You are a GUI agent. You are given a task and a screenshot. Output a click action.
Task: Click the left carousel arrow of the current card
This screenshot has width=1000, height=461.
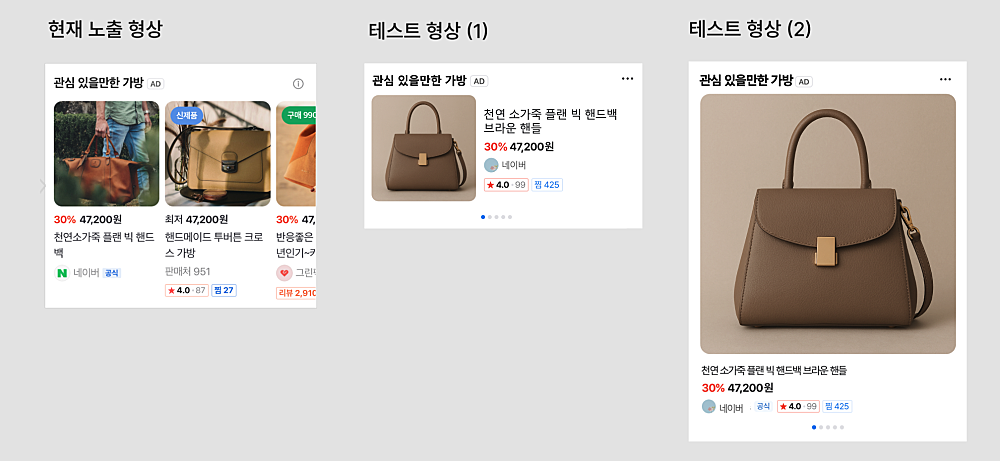[x=42, y=185]
